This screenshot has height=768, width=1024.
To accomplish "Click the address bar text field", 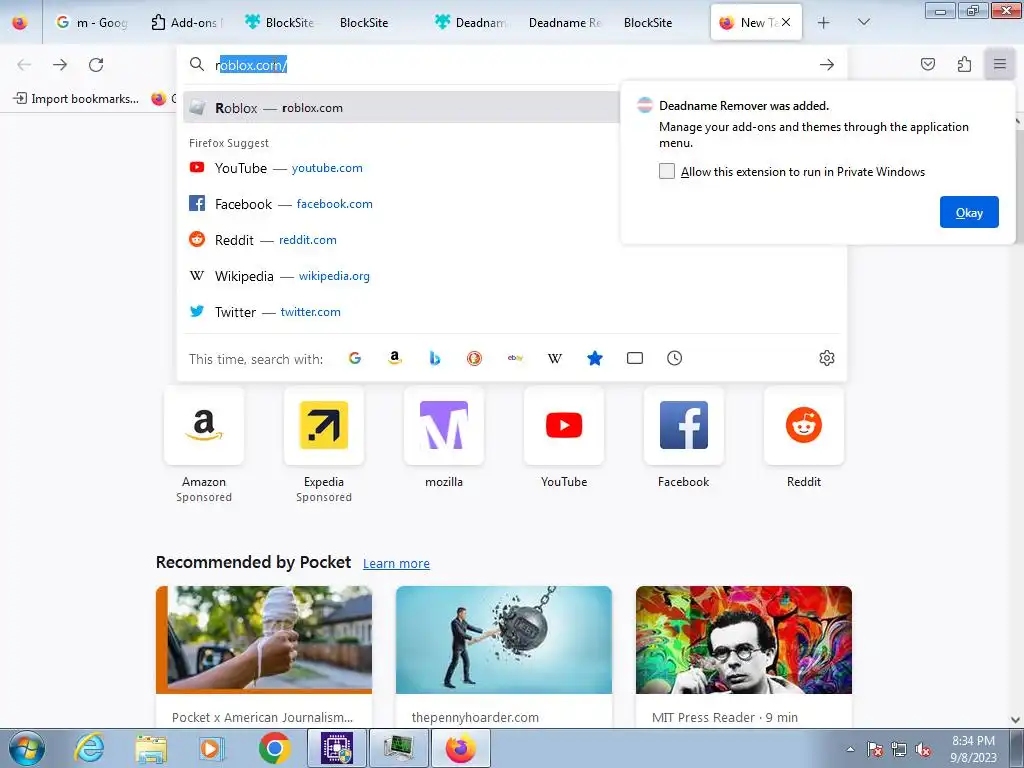I will click(513, 65).
